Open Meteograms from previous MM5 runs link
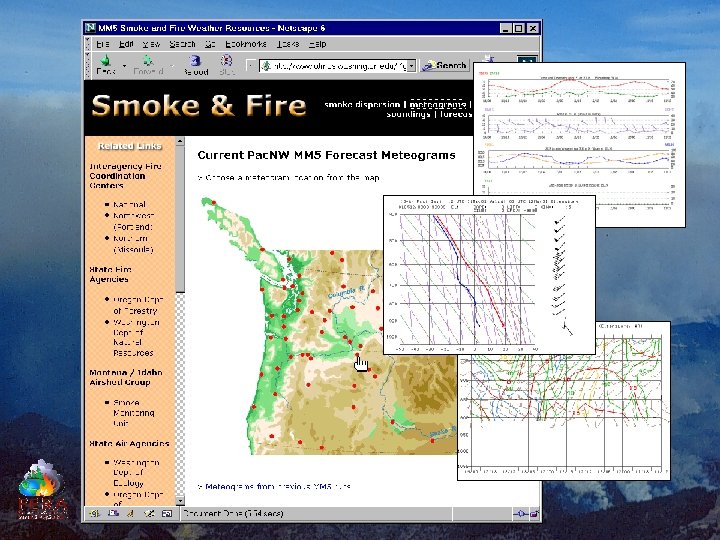The width and height of the screenshot is (720, 540). point(277,486)
